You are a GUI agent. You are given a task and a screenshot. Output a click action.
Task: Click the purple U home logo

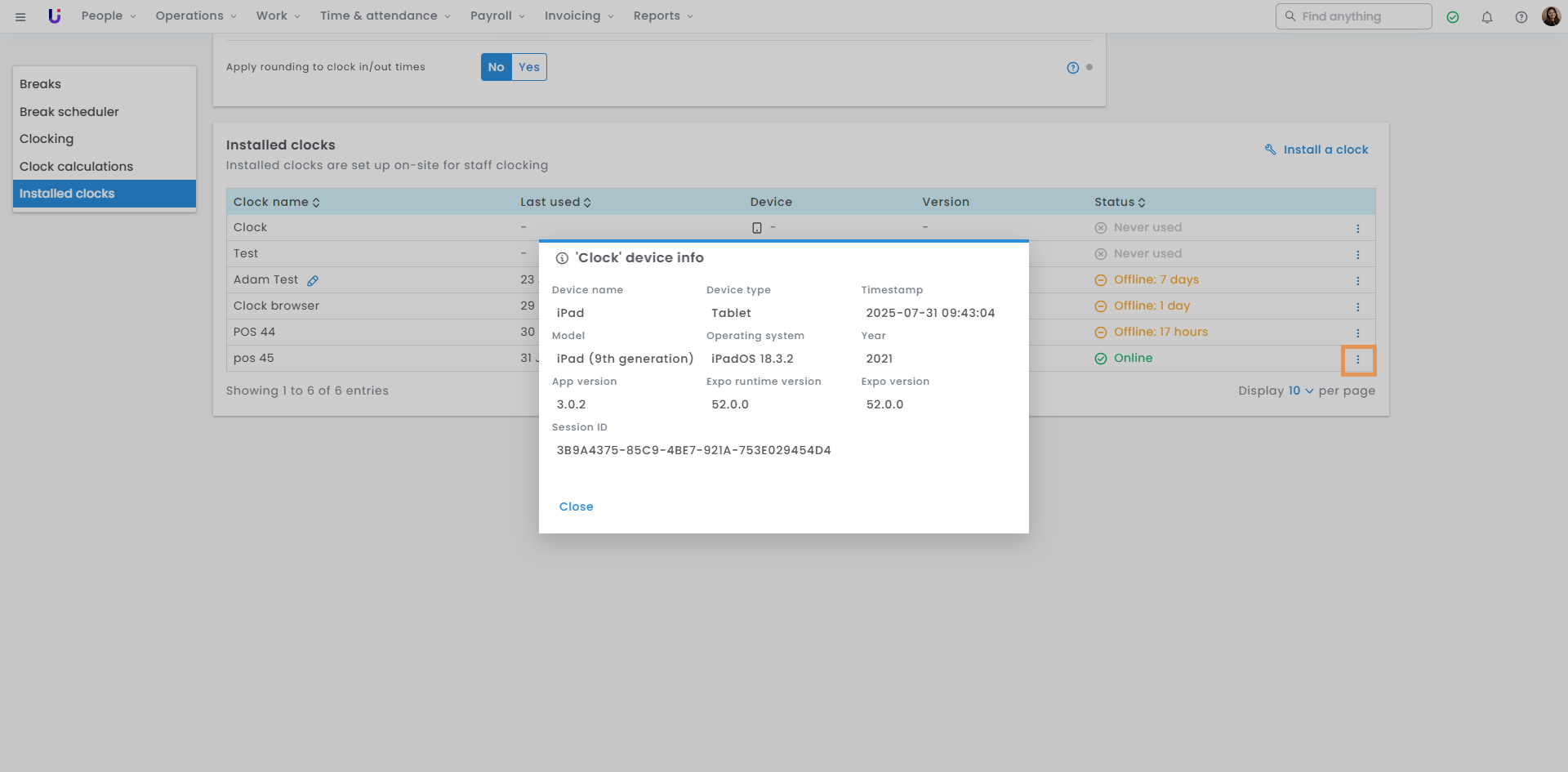(55, 16)
